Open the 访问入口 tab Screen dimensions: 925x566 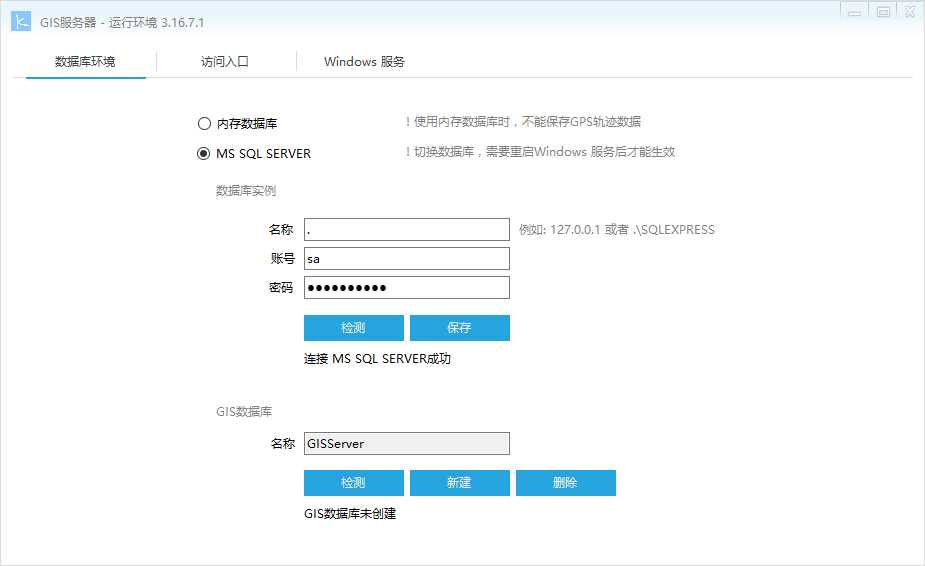pyautogui.click(x=225, y=61)
